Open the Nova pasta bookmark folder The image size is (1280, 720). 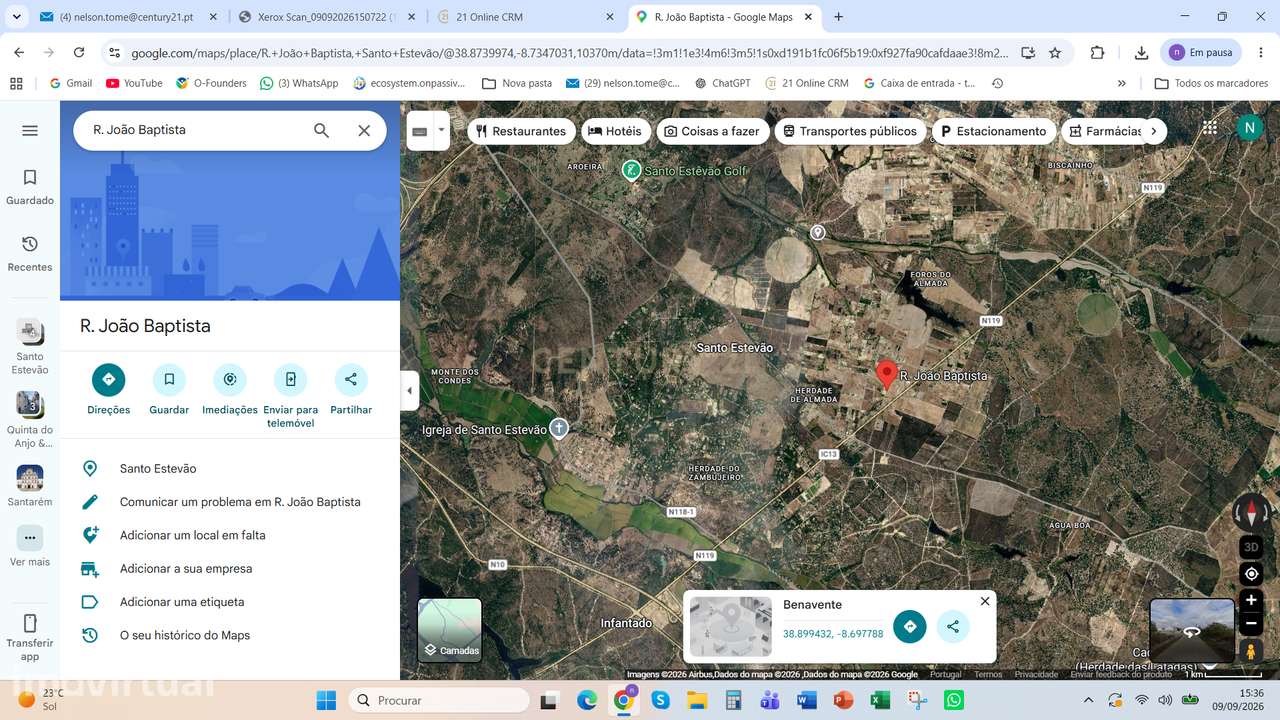[x=517, y=83]
